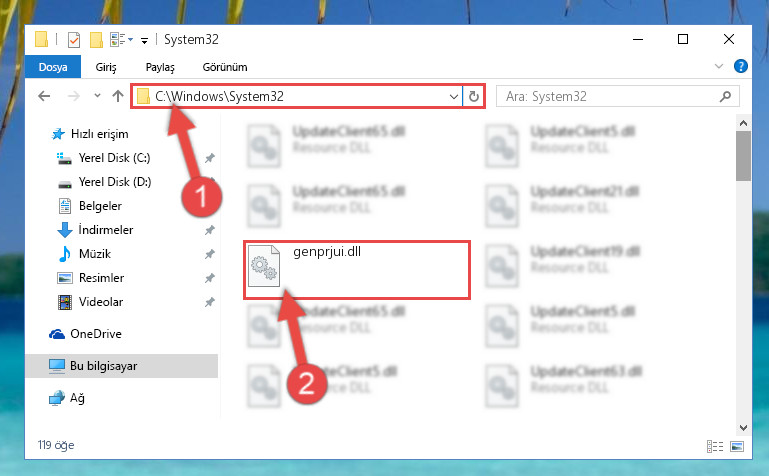Switch to details view layout icon
This screenshot has height=476, width=769.
(x=715, y=446)
